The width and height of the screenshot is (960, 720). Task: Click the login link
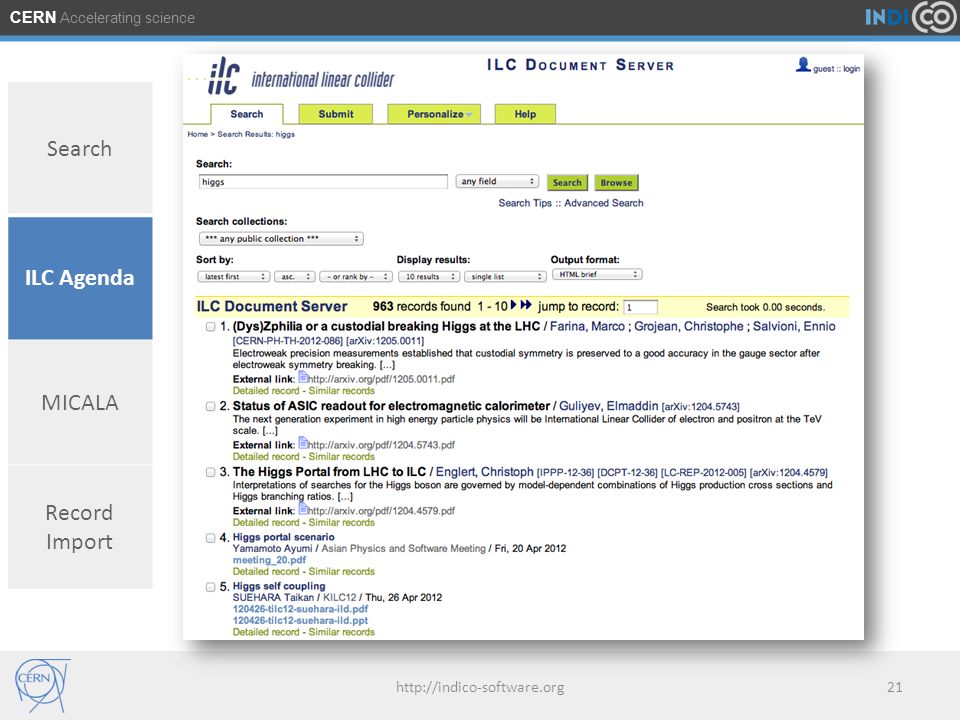851,69
